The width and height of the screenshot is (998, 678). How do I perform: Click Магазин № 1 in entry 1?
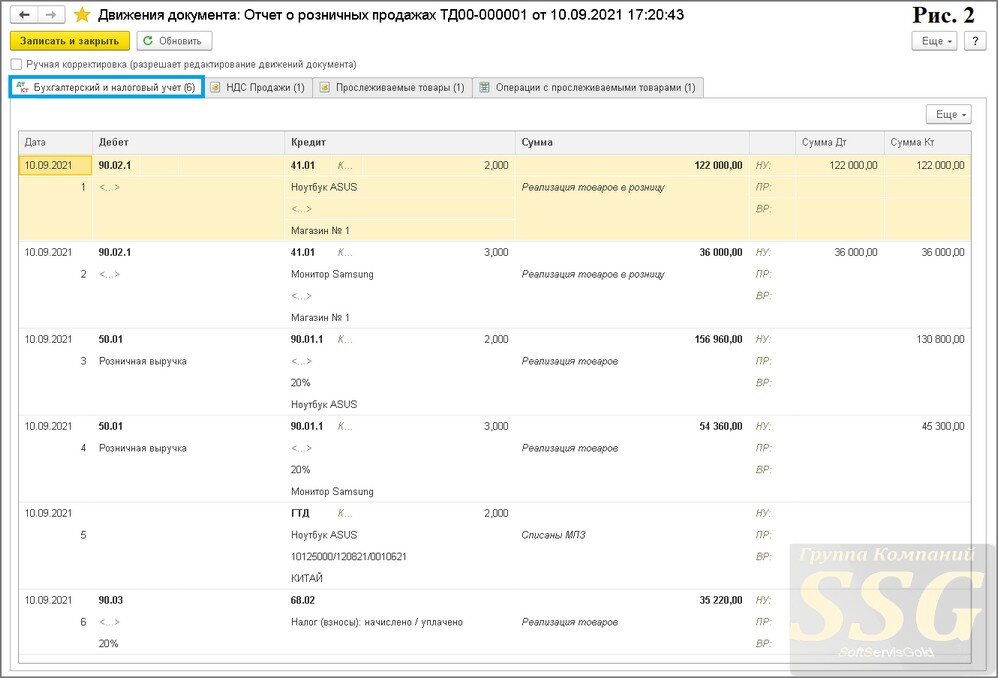point(320,230)
